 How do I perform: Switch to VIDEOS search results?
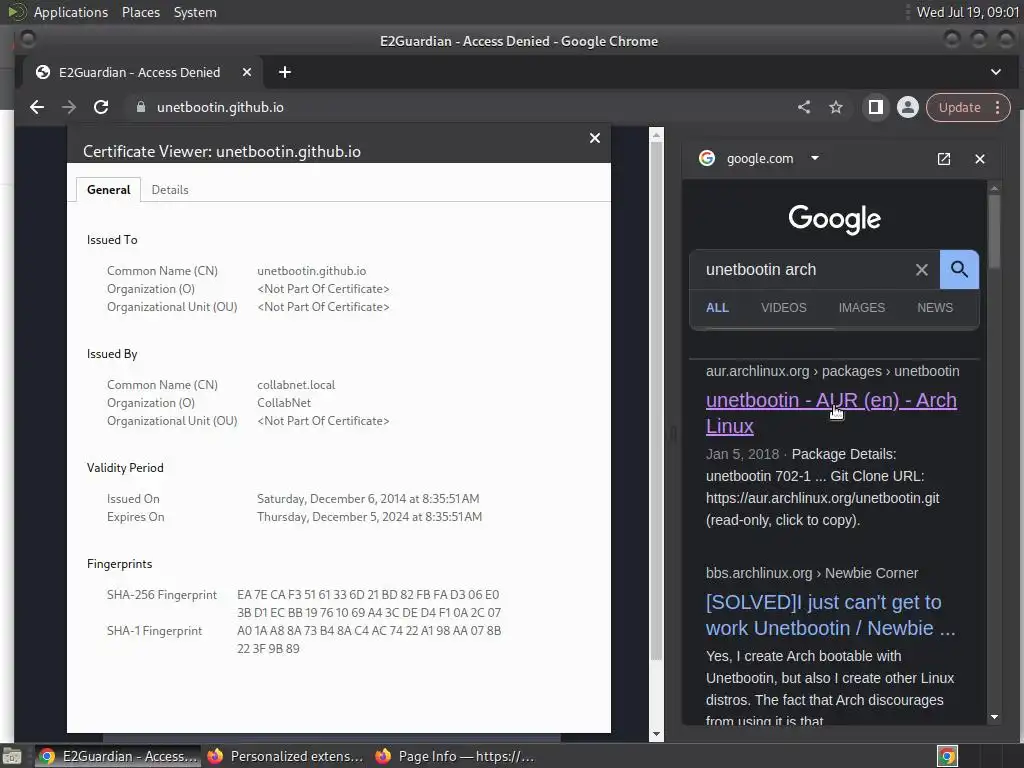click(784, 308)
